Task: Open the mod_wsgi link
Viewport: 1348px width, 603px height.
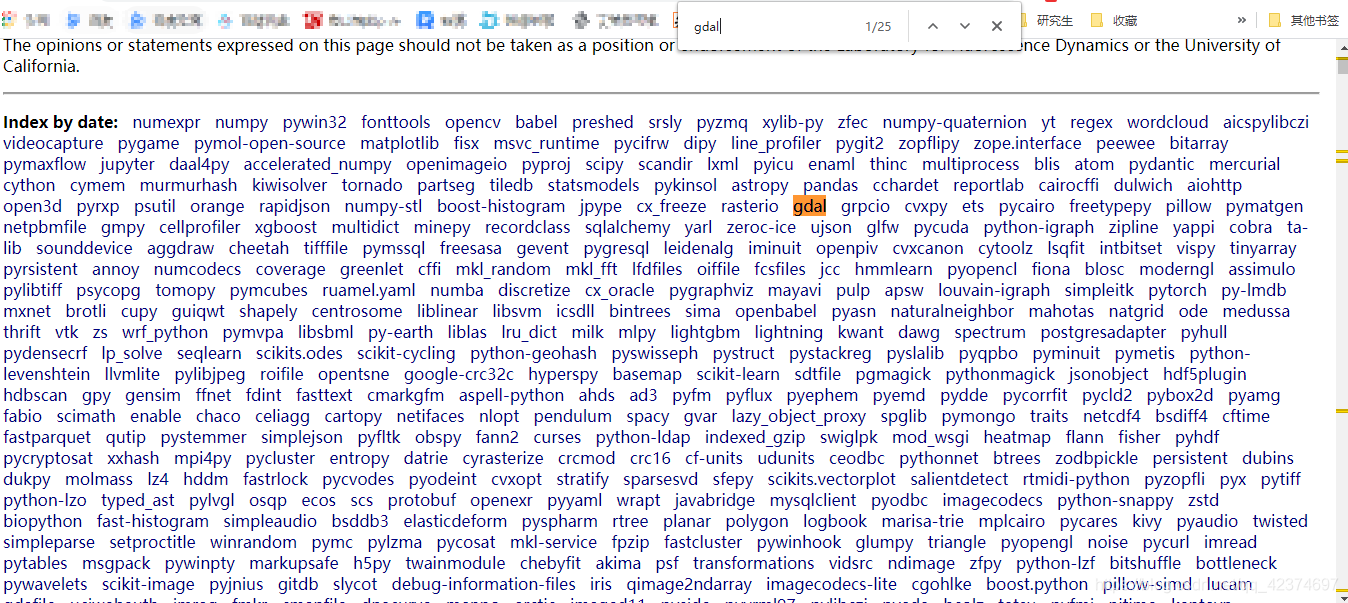Action: 930,437
